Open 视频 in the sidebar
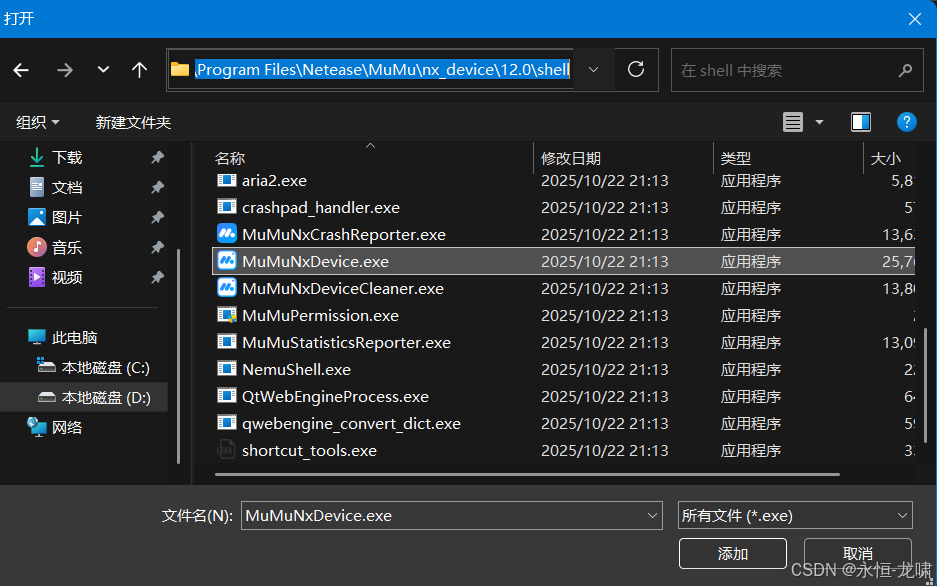This screenshot has width=937, height=586. tap(66, 277)
